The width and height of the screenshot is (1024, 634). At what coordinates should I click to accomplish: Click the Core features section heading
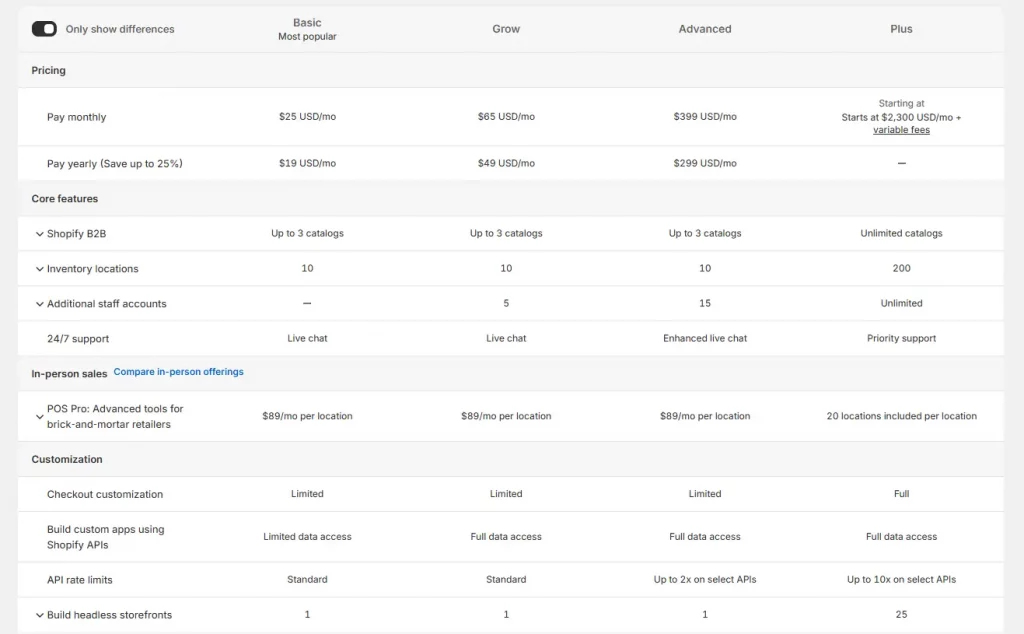[x=65, y=198]
